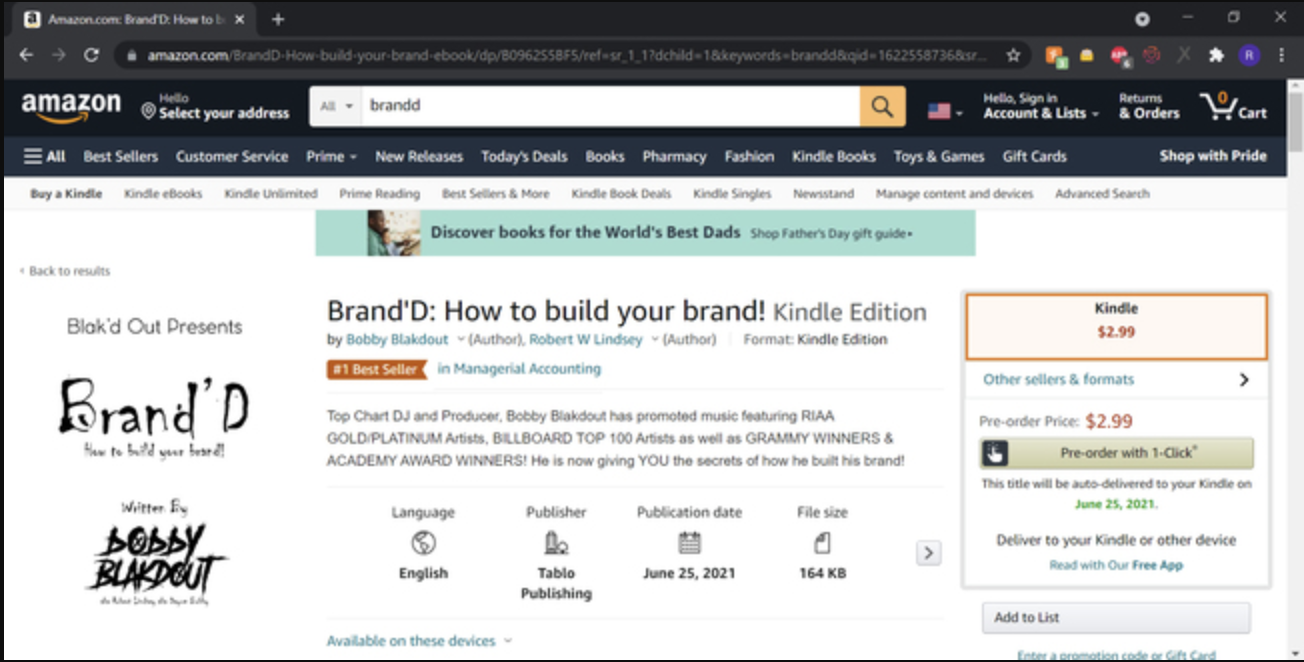
Task: Open Kindle Books in nav bar
Action: pyautogui.click(x=834, y=156)
